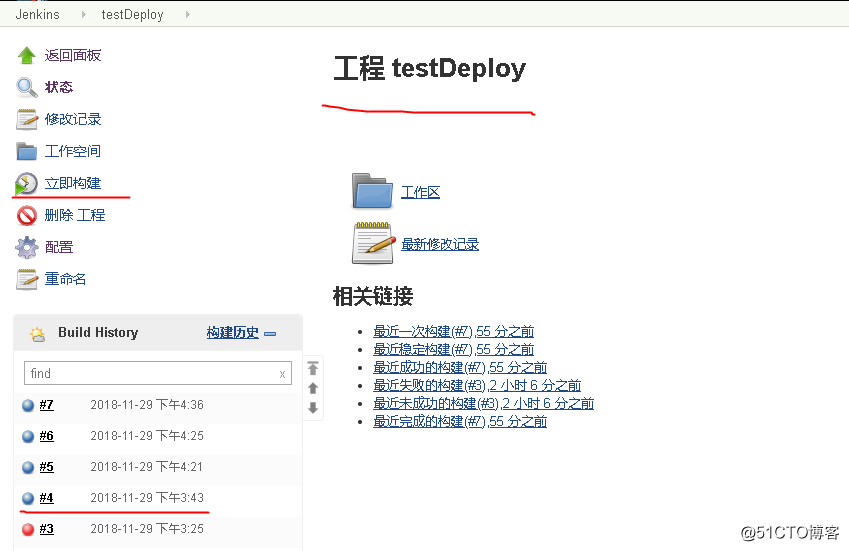Click the green up-arrow Back to Dashboard icon

pyautogui.click(x=27, y=55)
